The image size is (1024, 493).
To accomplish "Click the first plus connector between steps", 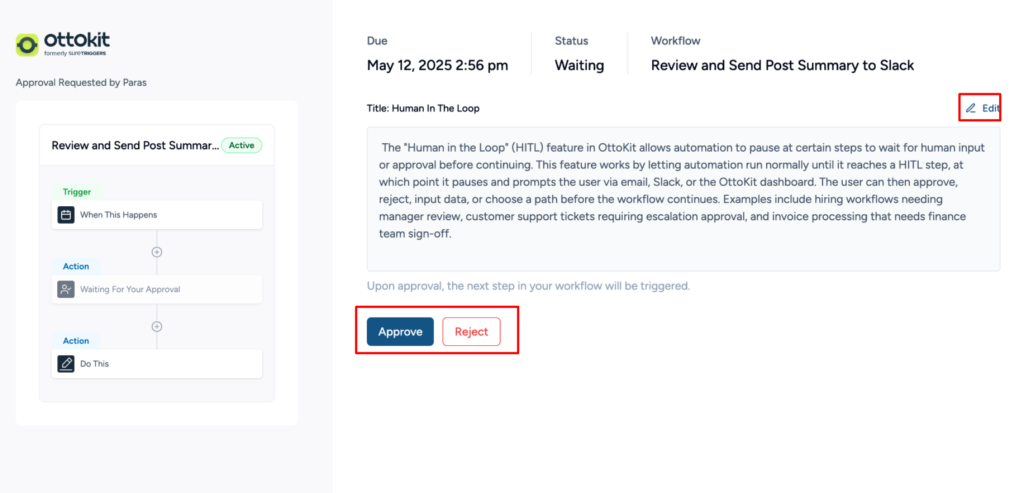I will click(x=157, y=252).
